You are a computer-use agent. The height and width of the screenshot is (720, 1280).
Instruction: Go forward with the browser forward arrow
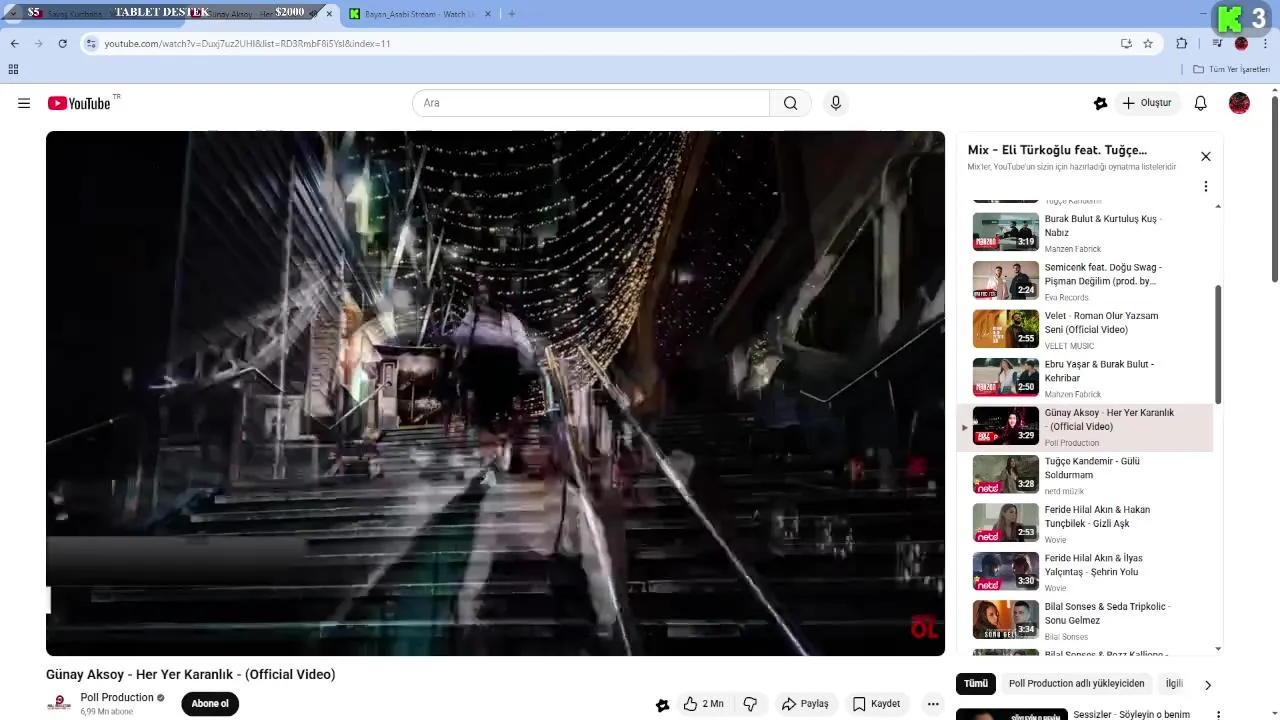pyautogui.click(x=38, y=43)
